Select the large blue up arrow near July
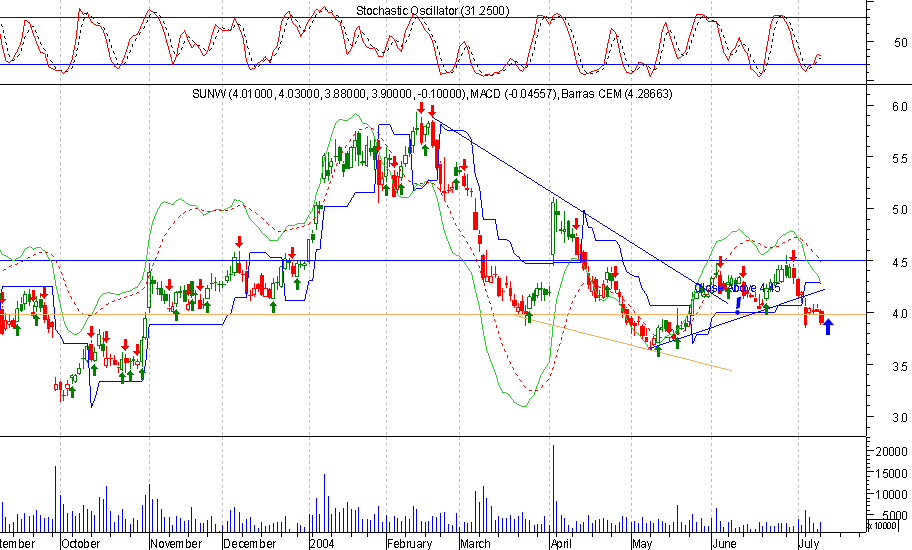912x550 pixels. pyautogui.click(x=828, y=327)
